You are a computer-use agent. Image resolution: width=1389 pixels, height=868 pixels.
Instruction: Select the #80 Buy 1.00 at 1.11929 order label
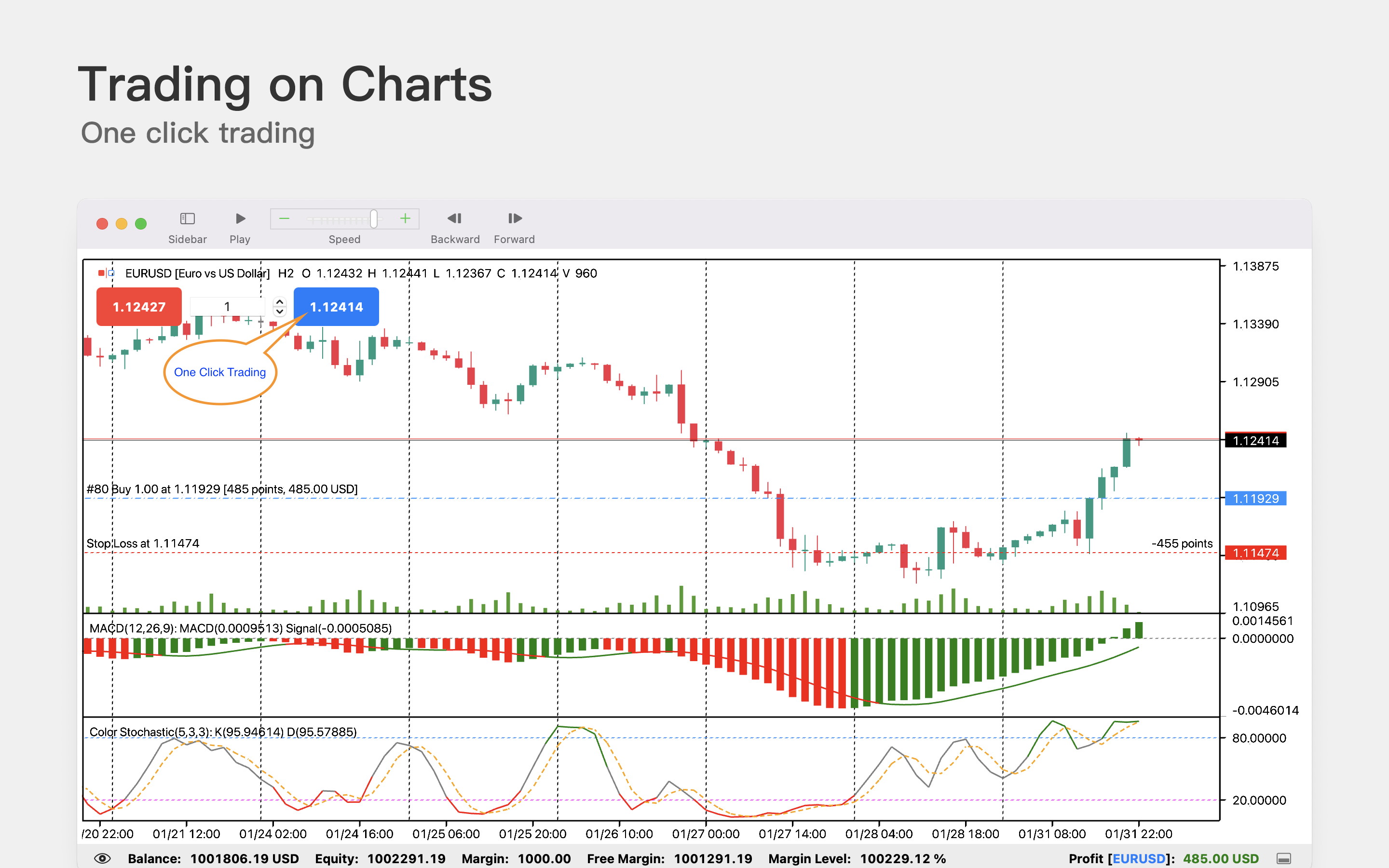click(x=222, y=489)
